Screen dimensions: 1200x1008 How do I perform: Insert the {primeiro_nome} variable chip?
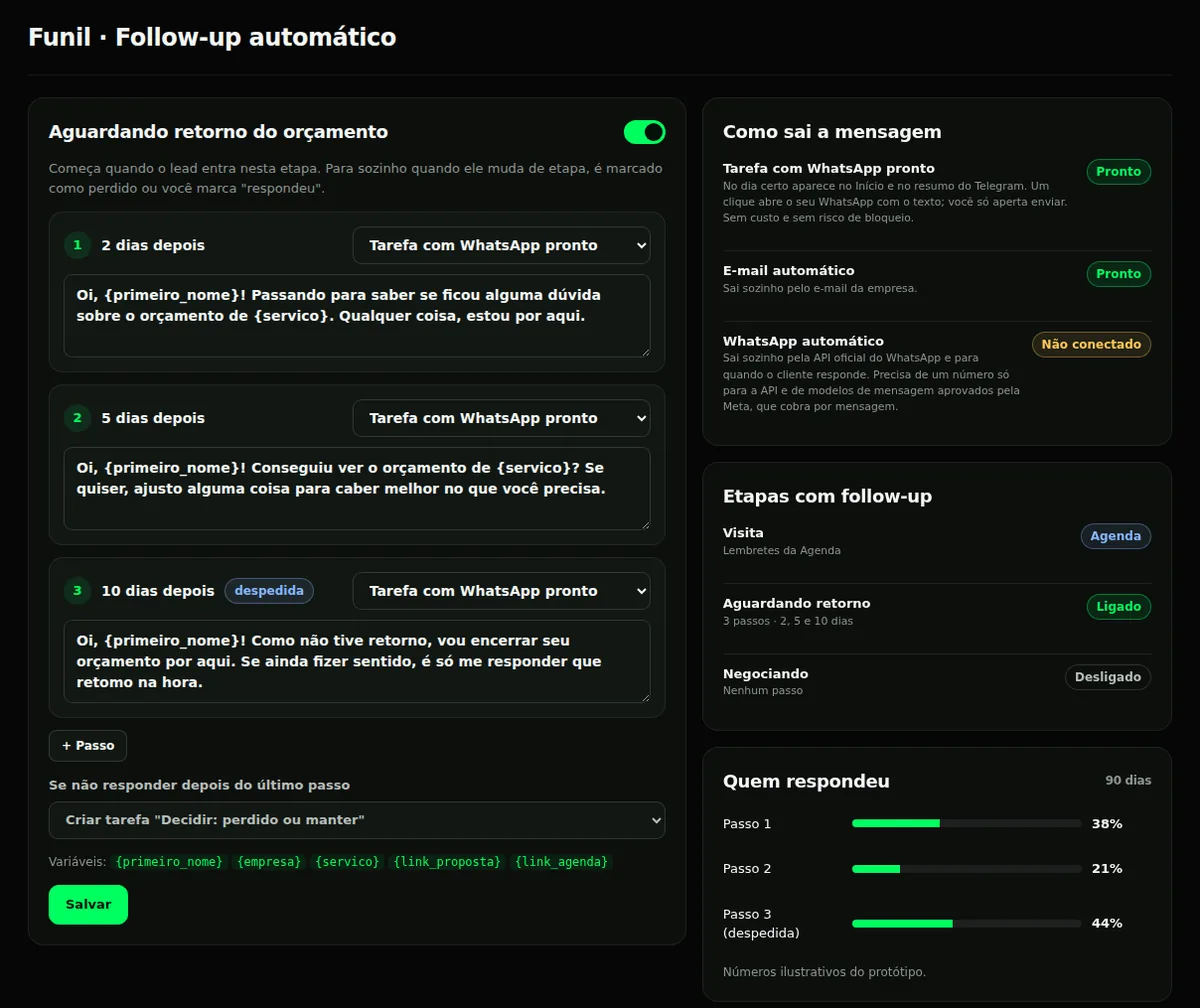169,862
